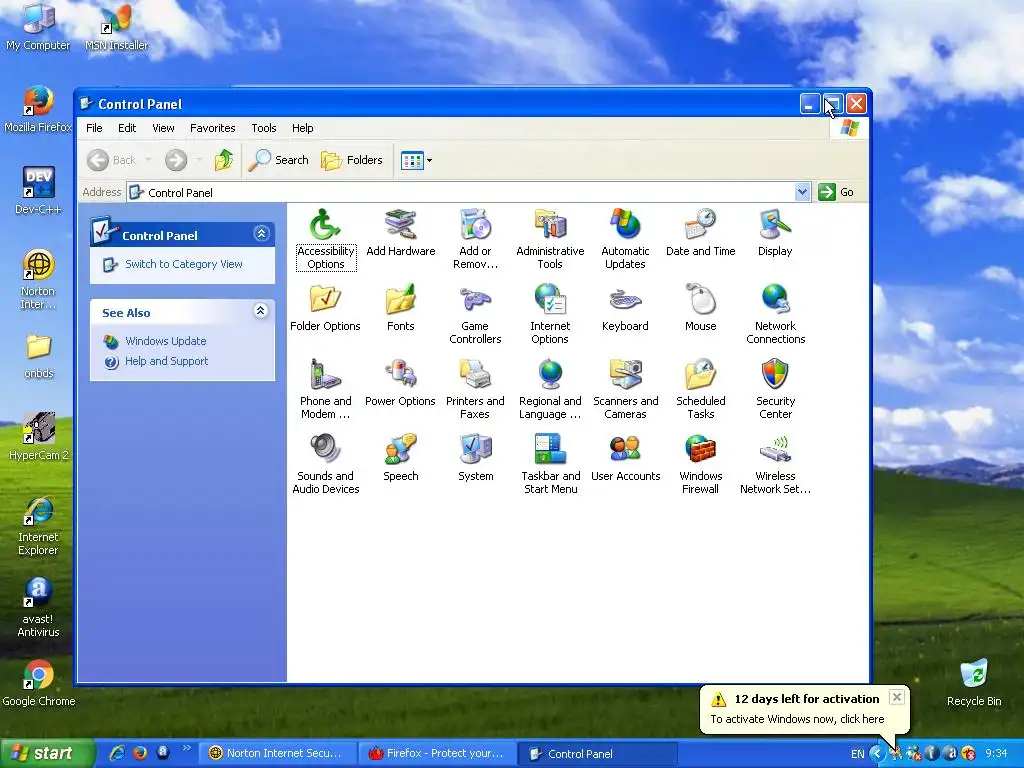Open the View menu
1024x768 pixels.
[163, 128]
